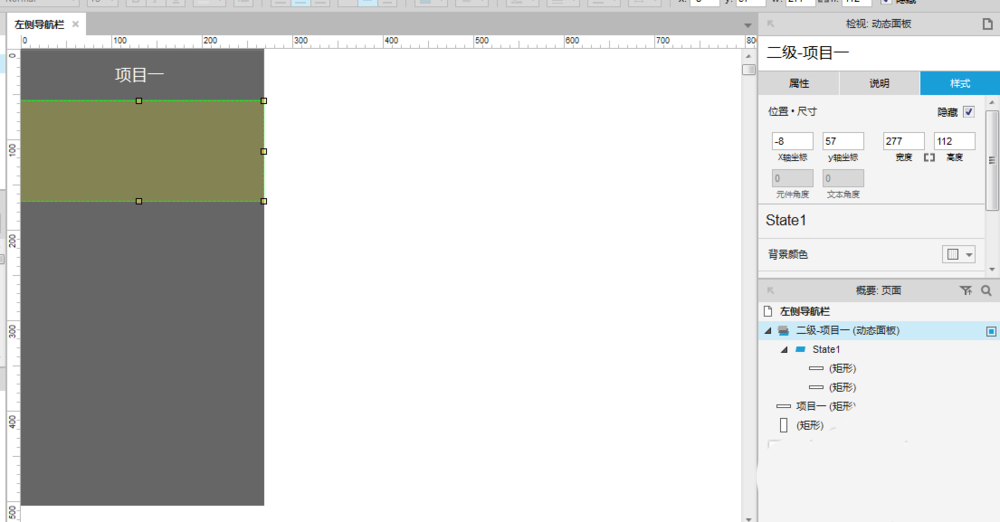Select first (矩形) under State1

click(x=842, y=368)
